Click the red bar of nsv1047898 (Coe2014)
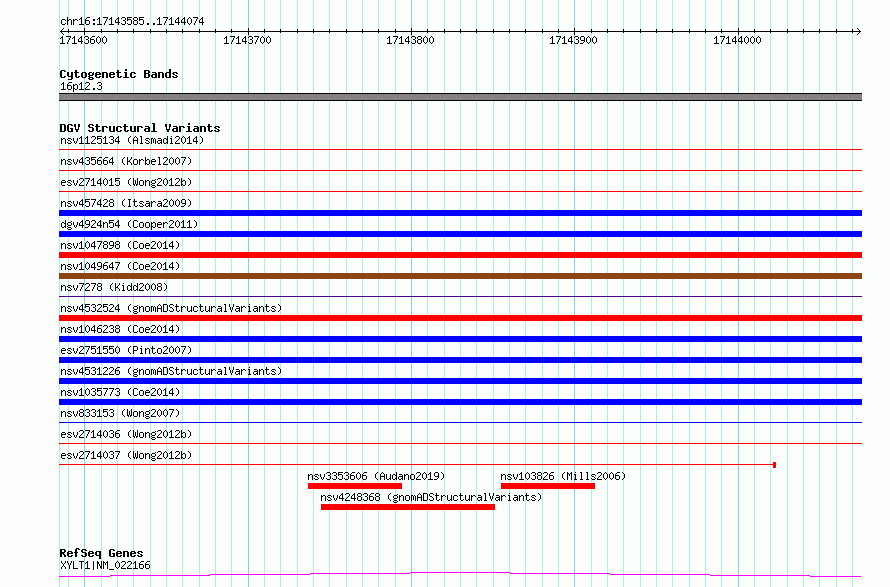This screenshot has width=890, height=587. [x=460, y=255]
